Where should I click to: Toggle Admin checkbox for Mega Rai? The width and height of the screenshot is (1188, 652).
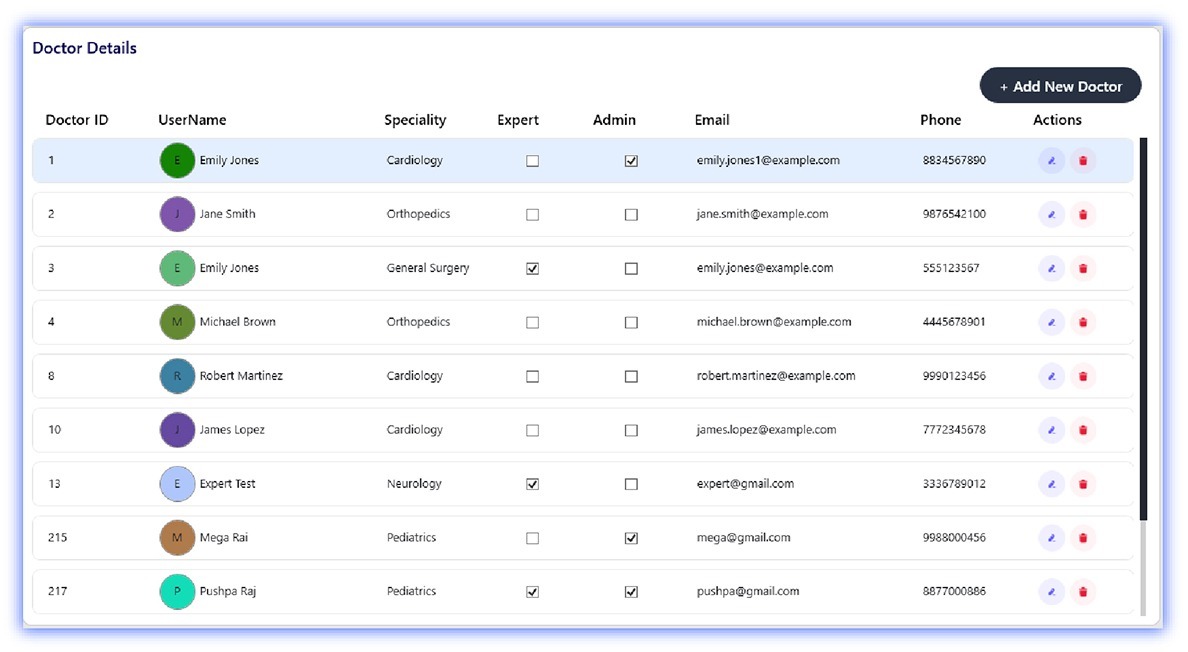point(631,538)
